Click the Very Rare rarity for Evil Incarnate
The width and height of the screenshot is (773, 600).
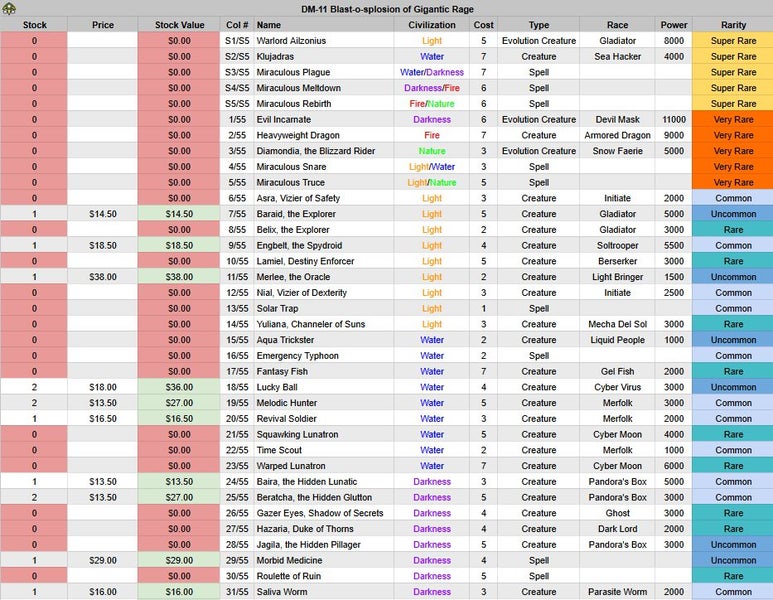(733, 119)
